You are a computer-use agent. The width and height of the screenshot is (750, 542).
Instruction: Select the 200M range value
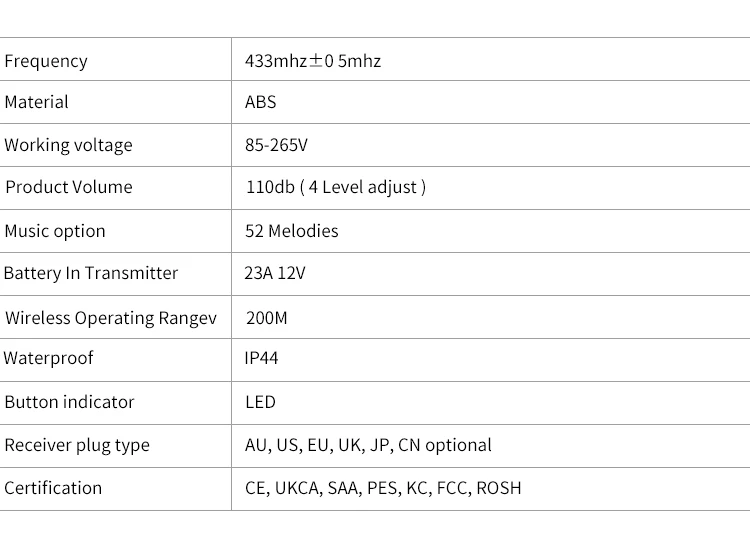coord(266,318)
